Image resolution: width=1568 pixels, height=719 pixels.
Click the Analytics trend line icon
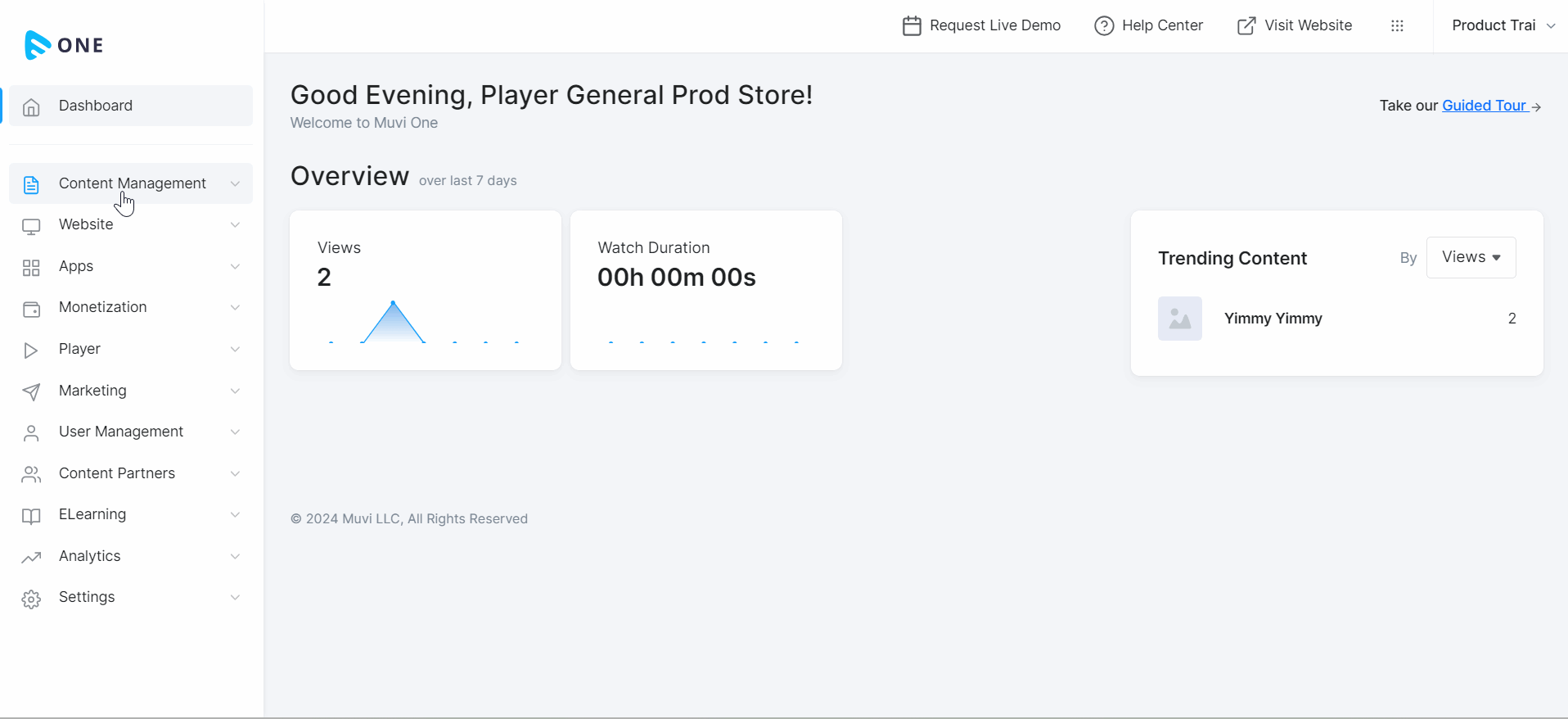31,558
